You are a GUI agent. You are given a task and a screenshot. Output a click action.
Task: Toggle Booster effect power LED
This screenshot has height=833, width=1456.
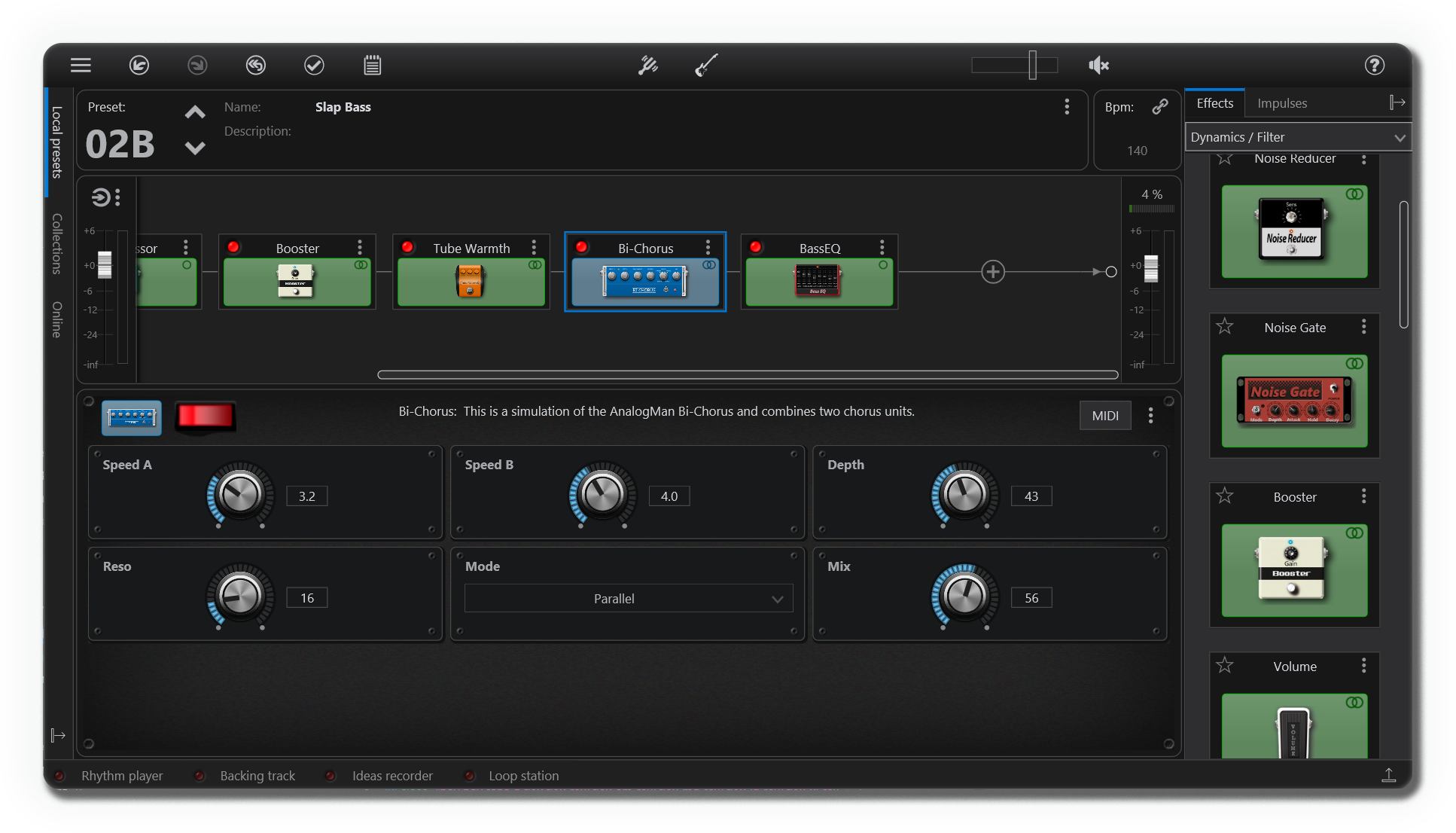point(233,247)
